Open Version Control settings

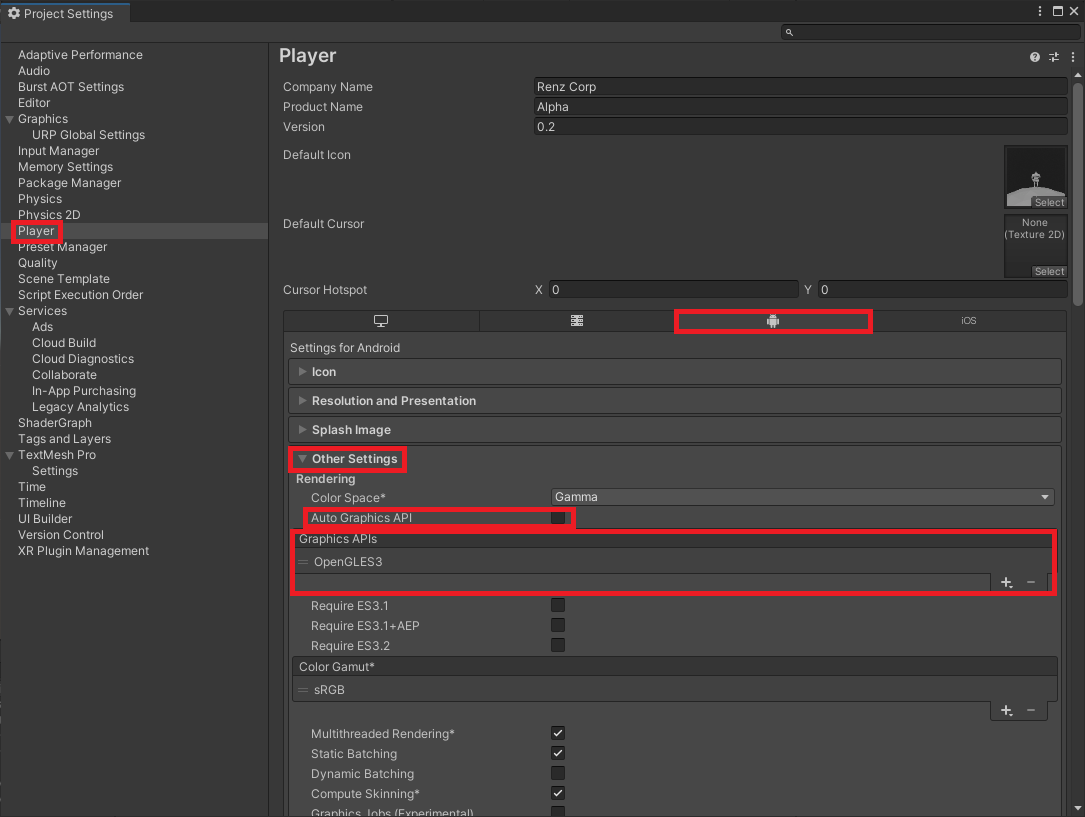(x=61, y=535)
